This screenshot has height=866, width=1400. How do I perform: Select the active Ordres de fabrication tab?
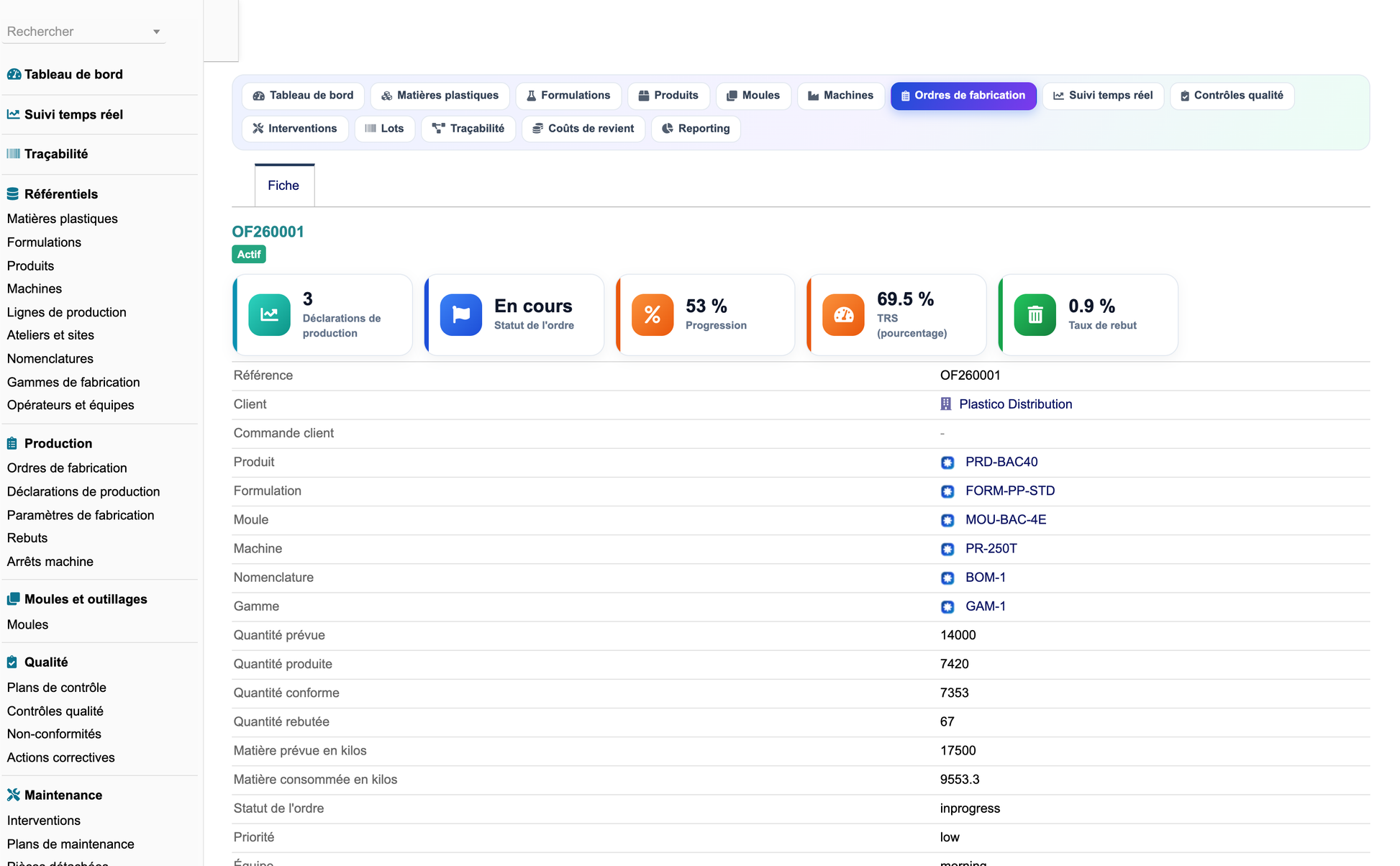click(x=963, y=96)
